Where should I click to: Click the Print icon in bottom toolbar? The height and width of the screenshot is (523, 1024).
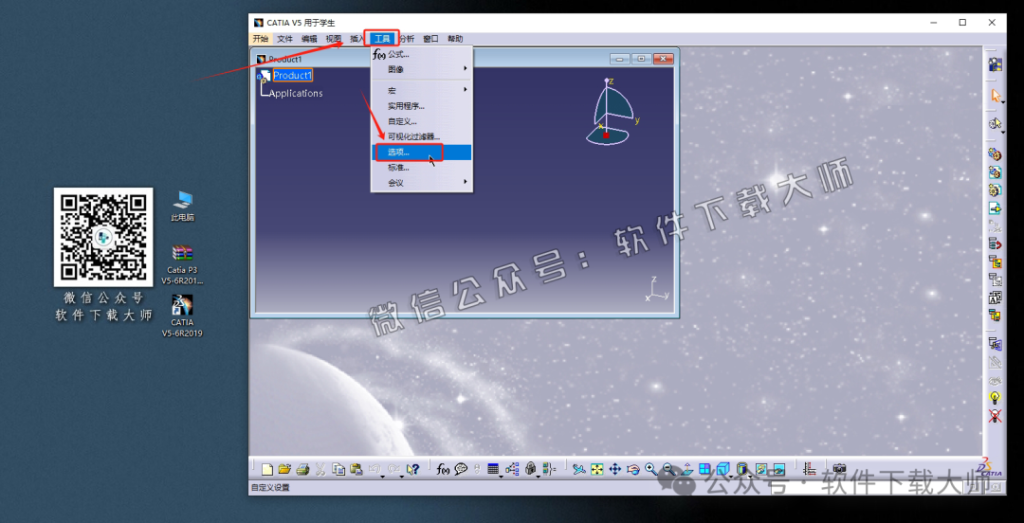click(x=303, y=469)
